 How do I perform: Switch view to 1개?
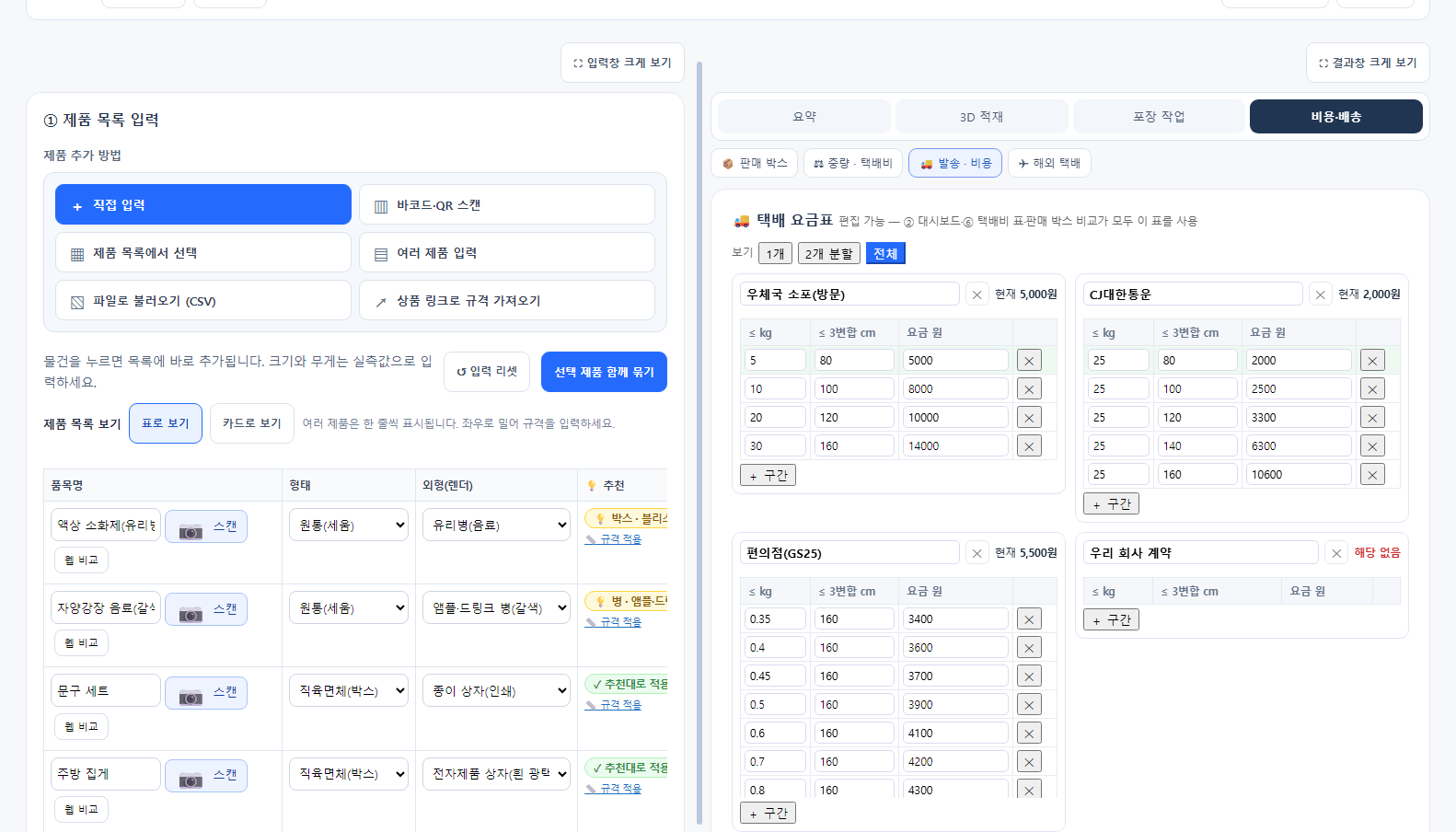pyautogui.click(x=776, y=253)
